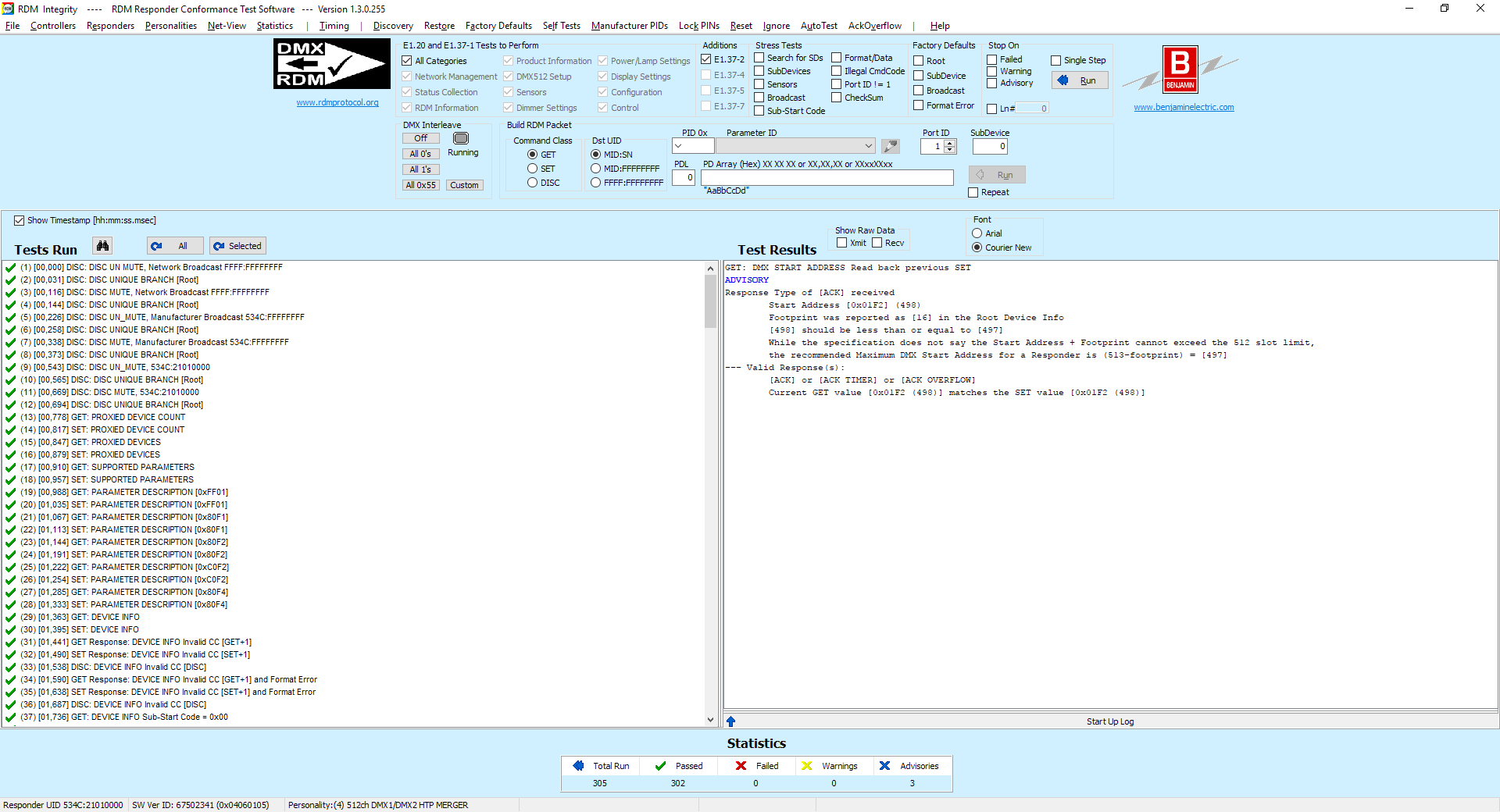
Task: Open the Manufacturer PIDs menu
Action: [x=629, y=26]
